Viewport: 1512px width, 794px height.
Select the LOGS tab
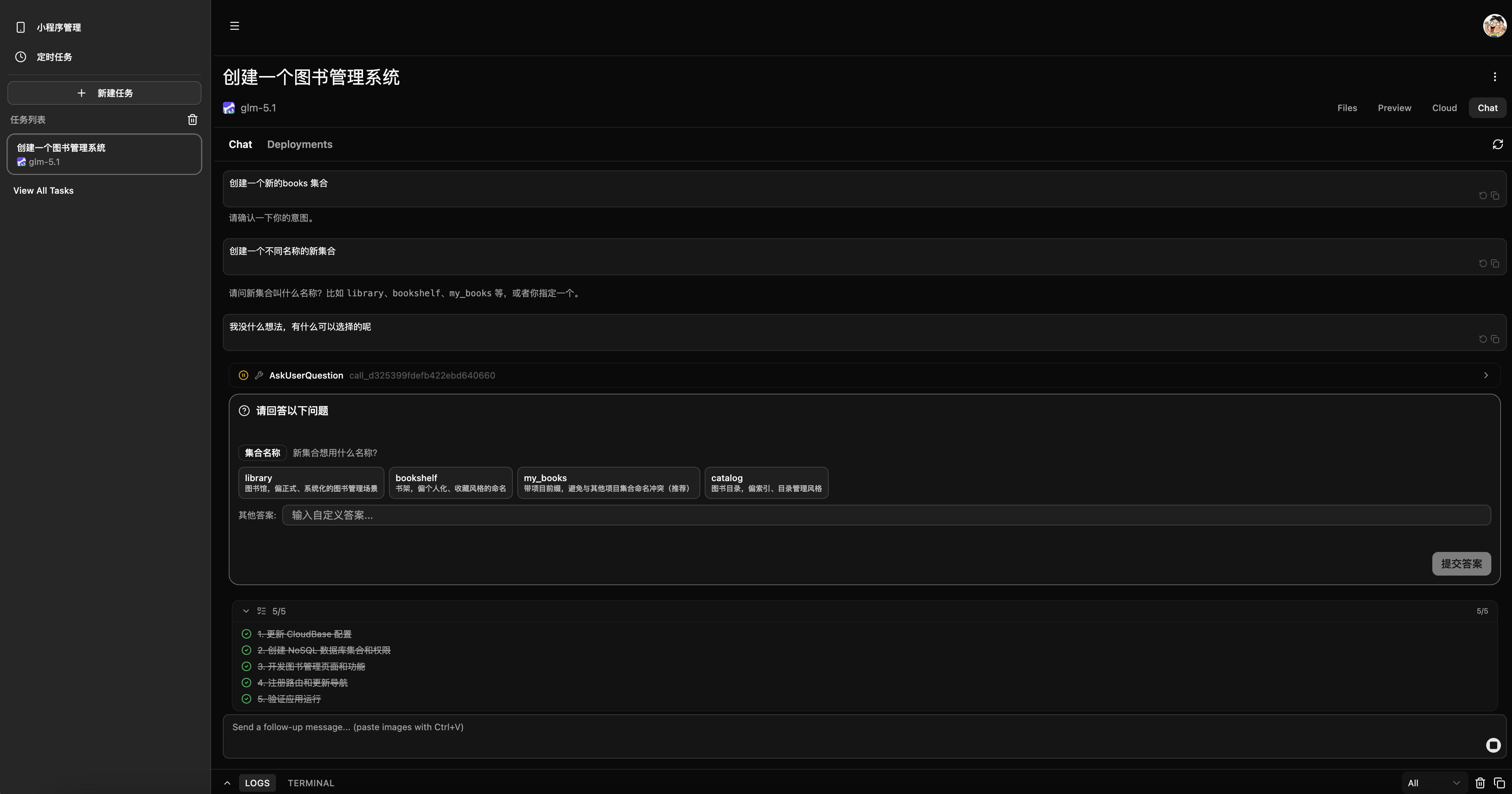pos(257,783)
